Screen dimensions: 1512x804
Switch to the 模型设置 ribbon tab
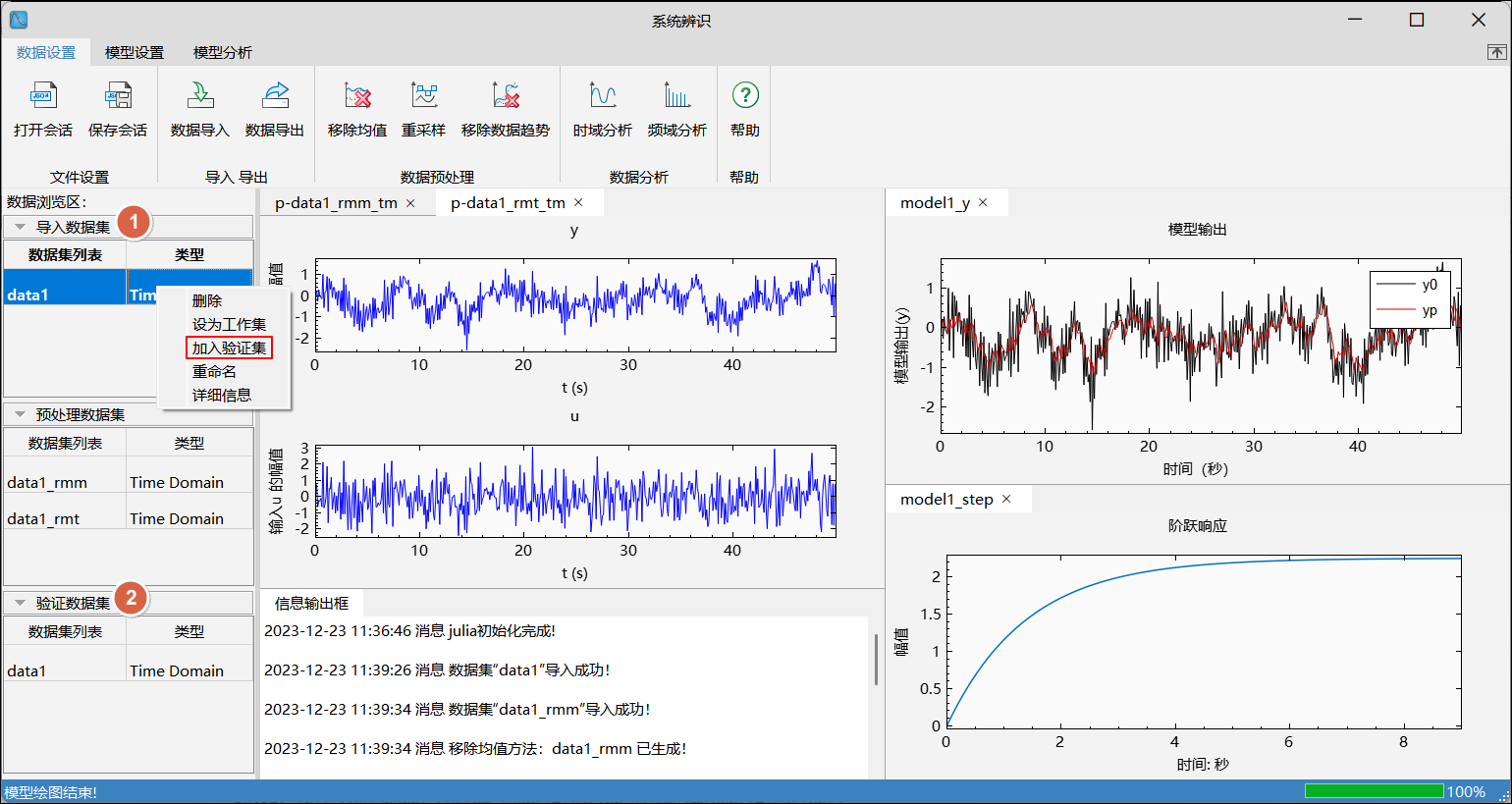135,52
